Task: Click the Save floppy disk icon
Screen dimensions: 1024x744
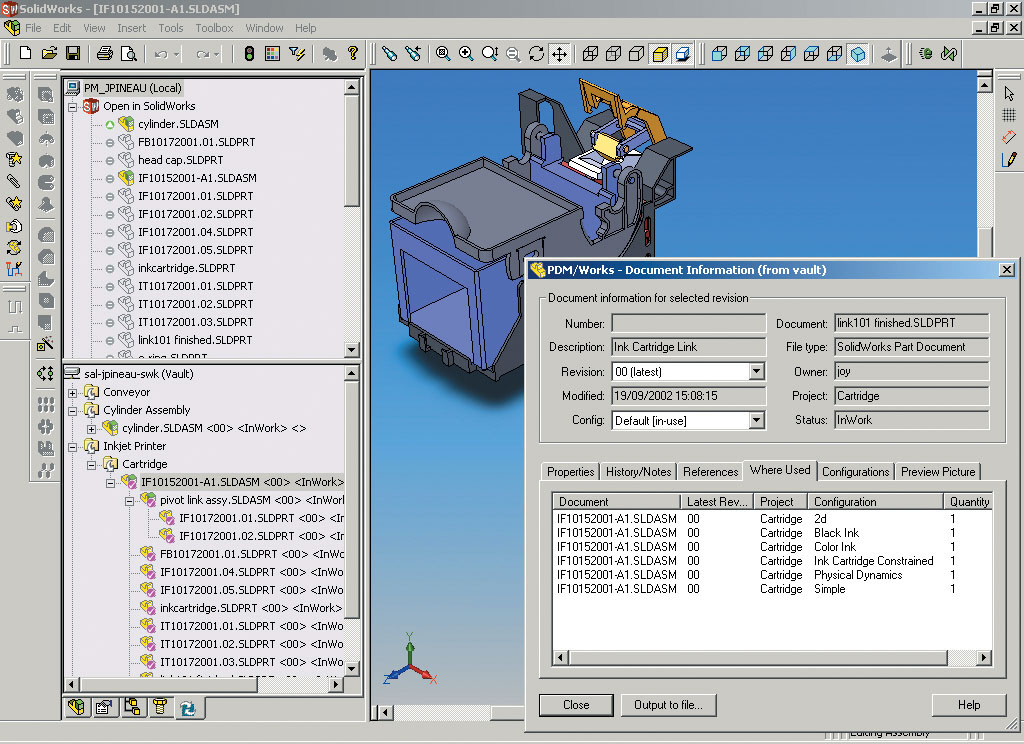Action: click(73, 53)
